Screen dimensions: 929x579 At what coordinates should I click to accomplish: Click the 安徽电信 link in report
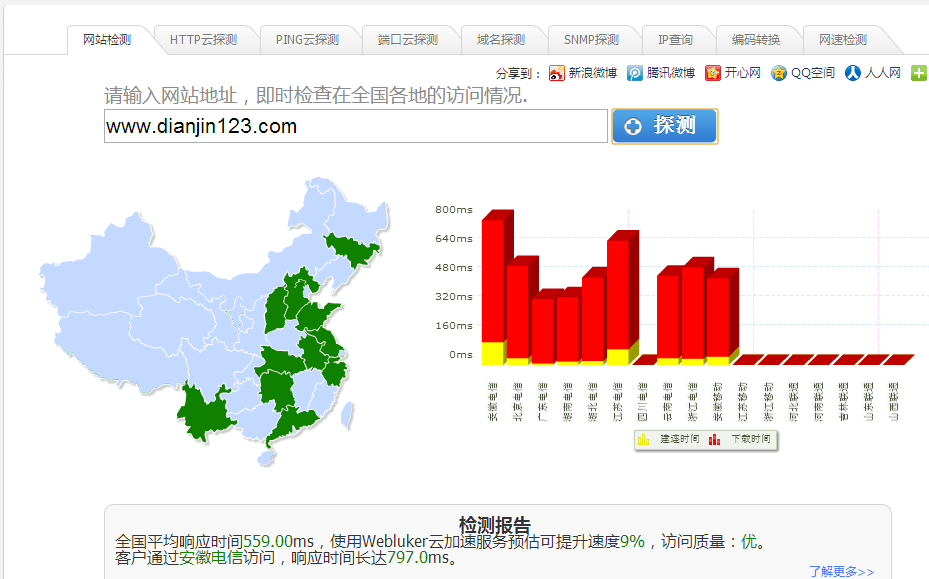[x=211, y=557]
